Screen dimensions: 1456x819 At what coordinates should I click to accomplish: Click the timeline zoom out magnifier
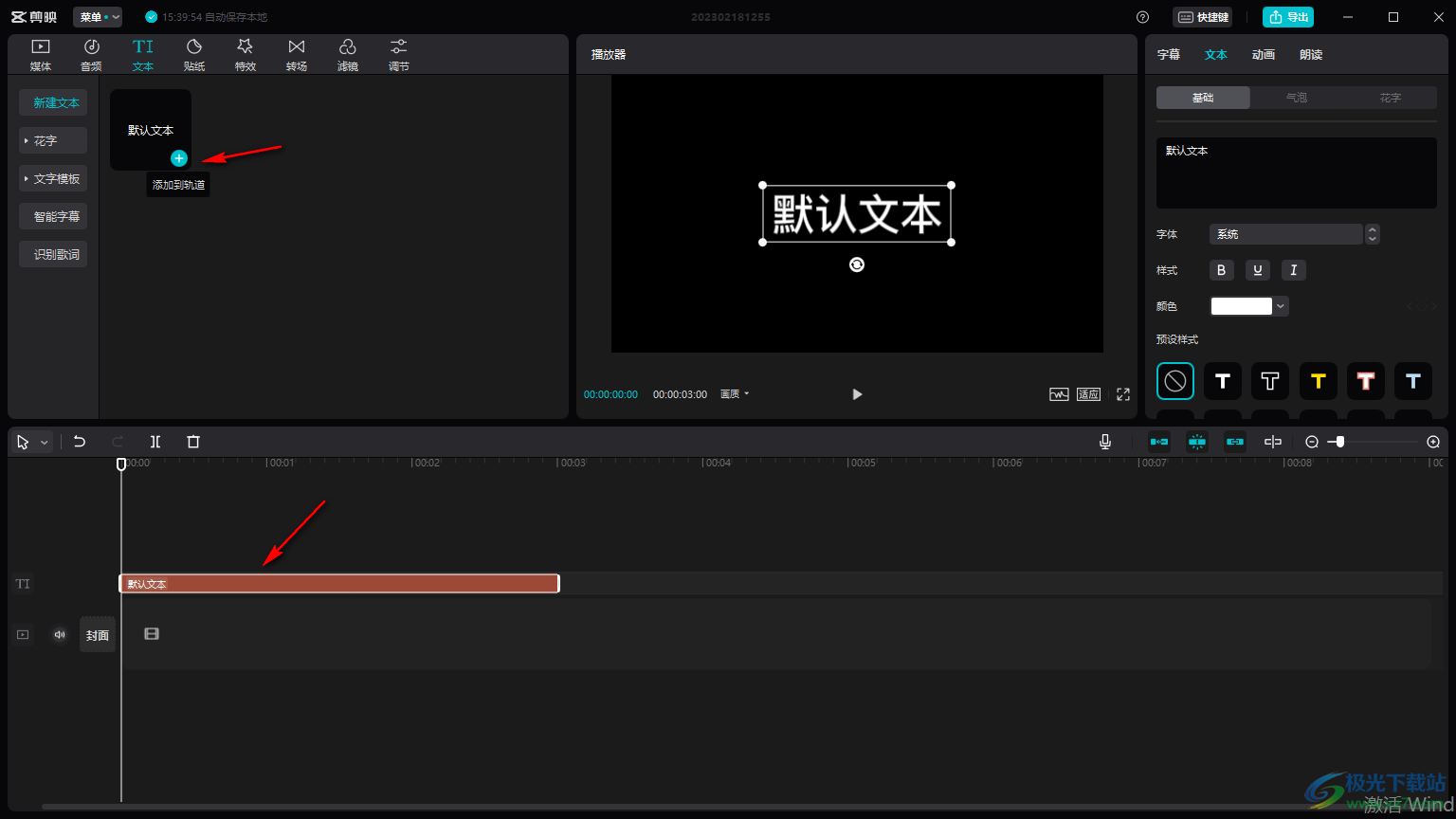(1312, 442)
